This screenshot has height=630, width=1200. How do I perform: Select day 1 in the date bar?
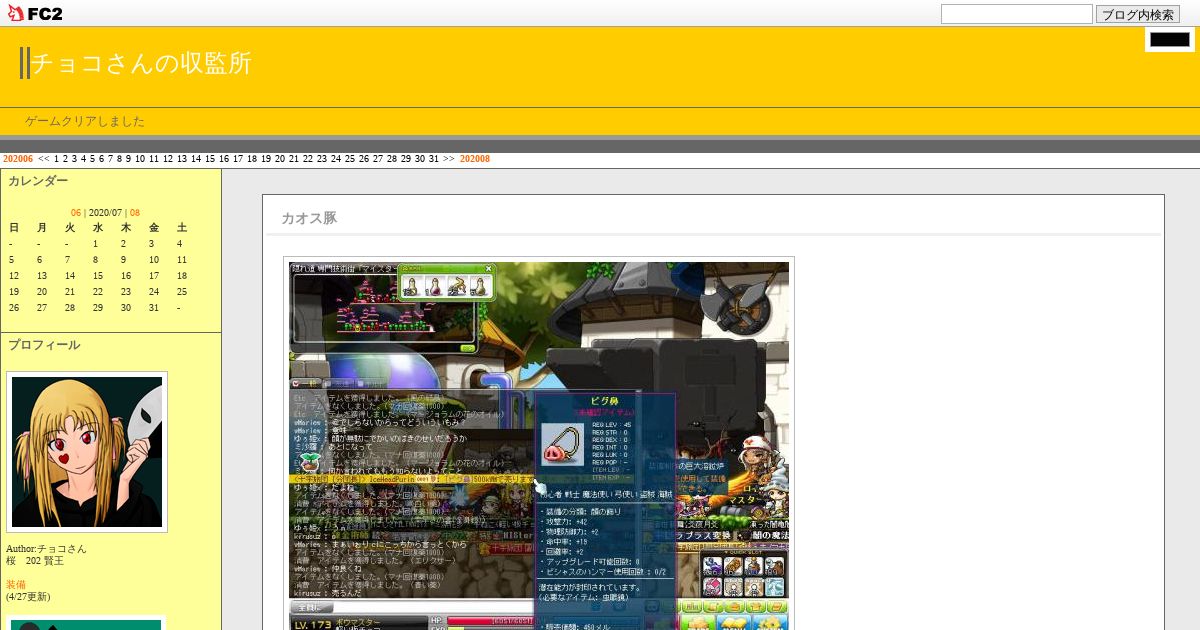coord(57,159)
